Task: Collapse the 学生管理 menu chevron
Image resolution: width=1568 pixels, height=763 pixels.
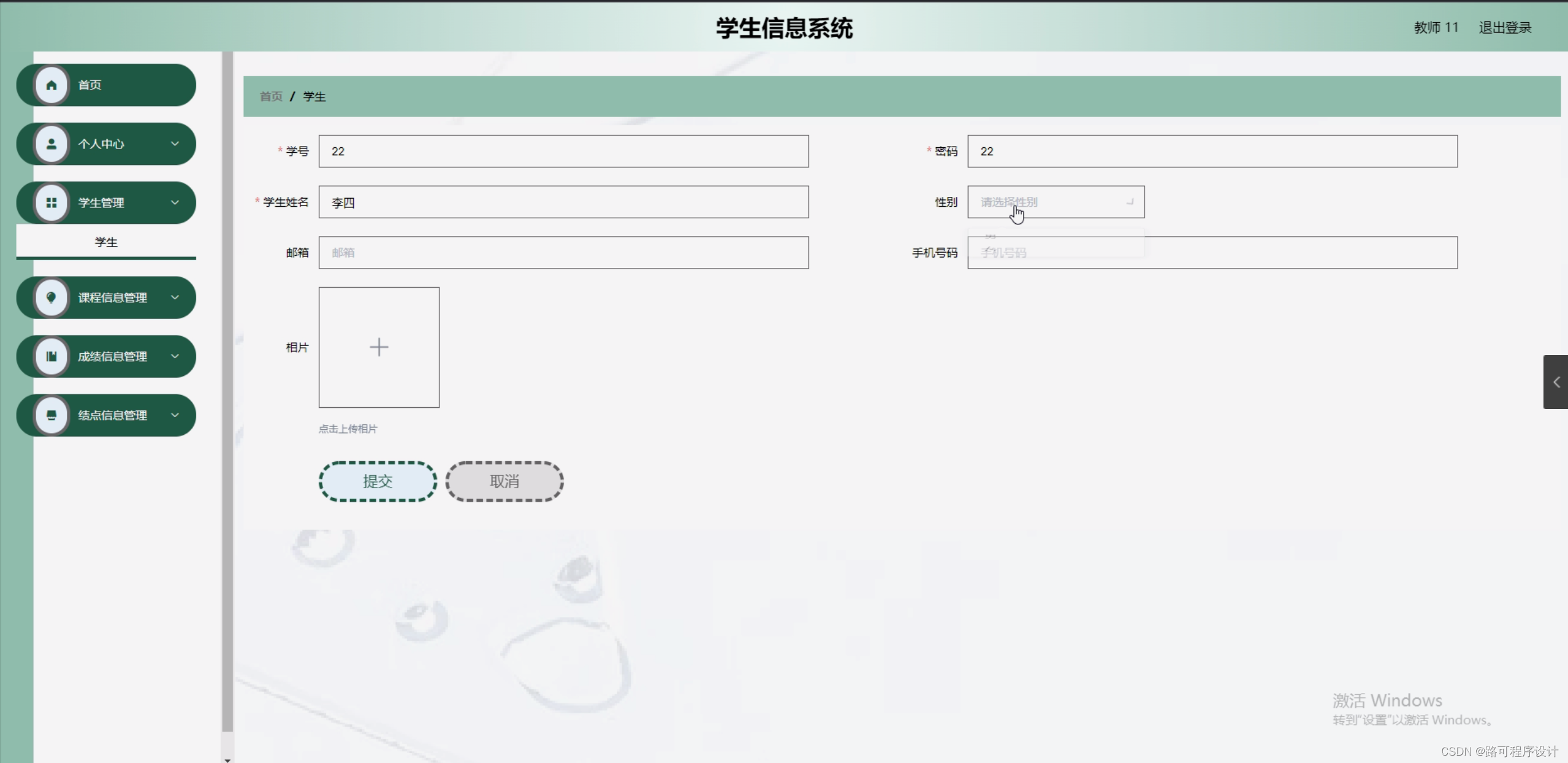Action: (x=175, y=202)
